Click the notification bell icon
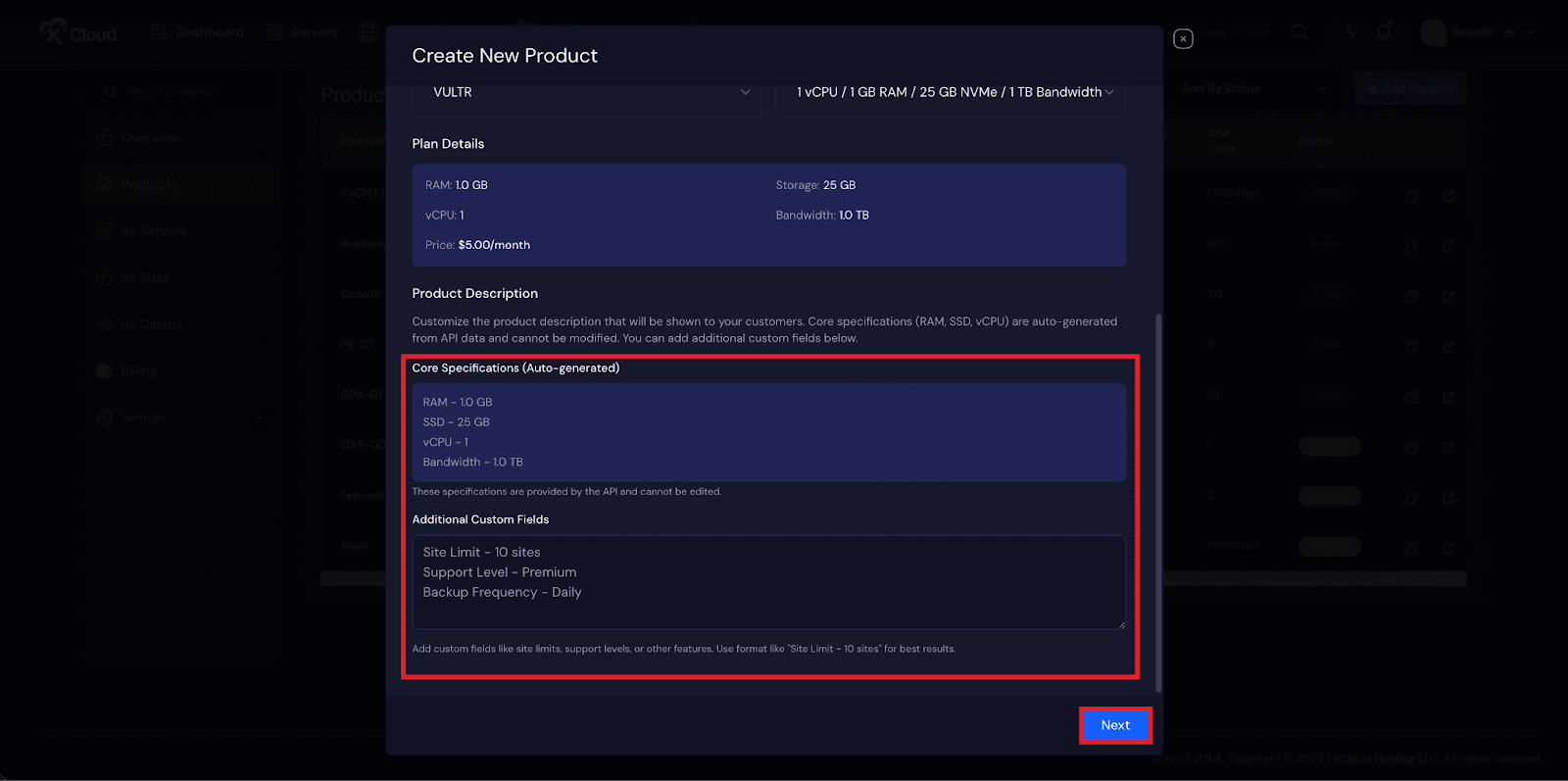The height and width of the screenshot is (781, 1568). [x=1384, y=32]
